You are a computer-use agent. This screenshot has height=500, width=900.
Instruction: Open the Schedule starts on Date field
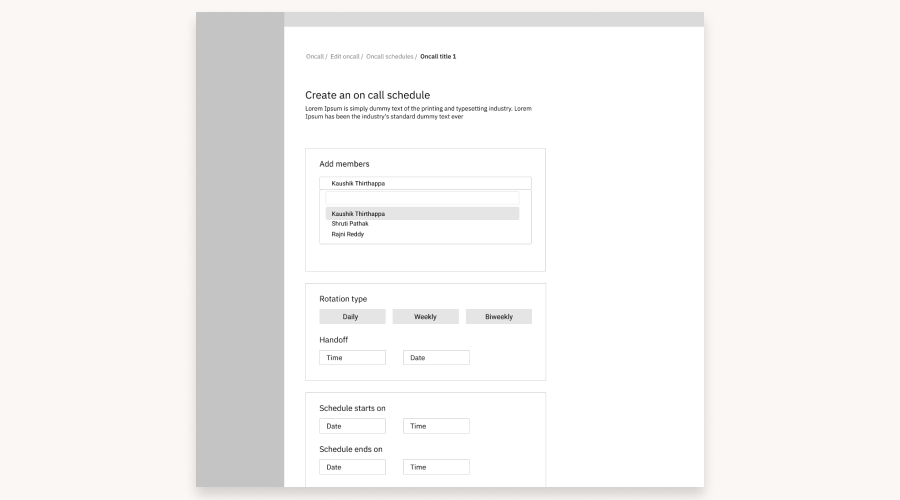352,426
